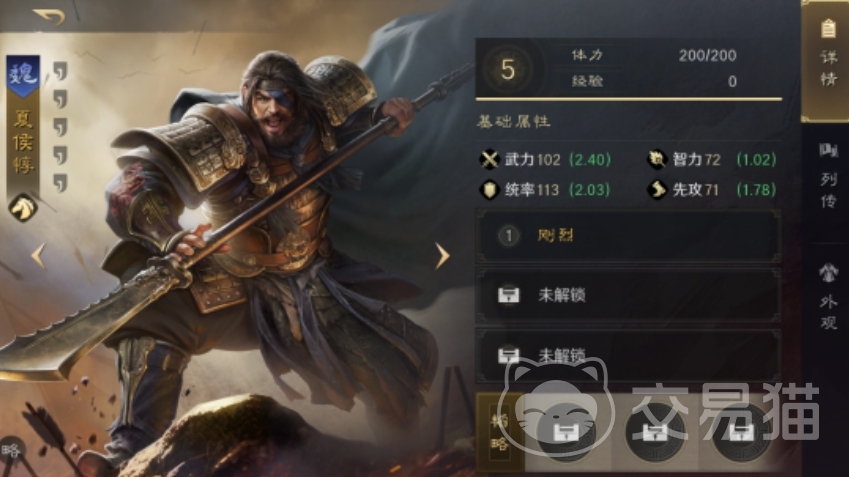Tap the experience progress bar
The height and width of the screenshot is (477, 849).
coord(629,99)
